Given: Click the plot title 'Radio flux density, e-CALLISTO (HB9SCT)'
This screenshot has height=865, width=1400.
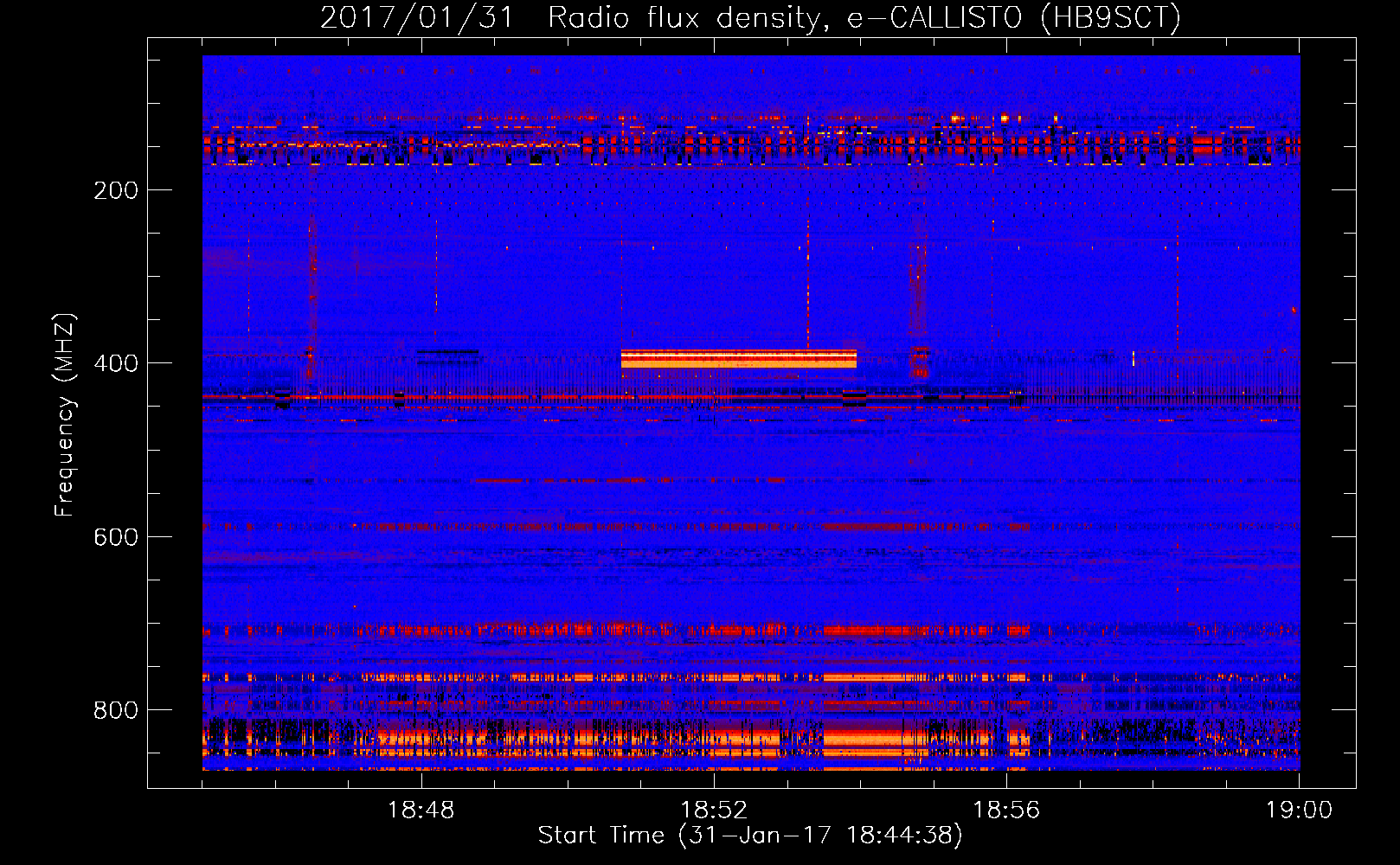Looking at the screenshot, I should point(864,17).
